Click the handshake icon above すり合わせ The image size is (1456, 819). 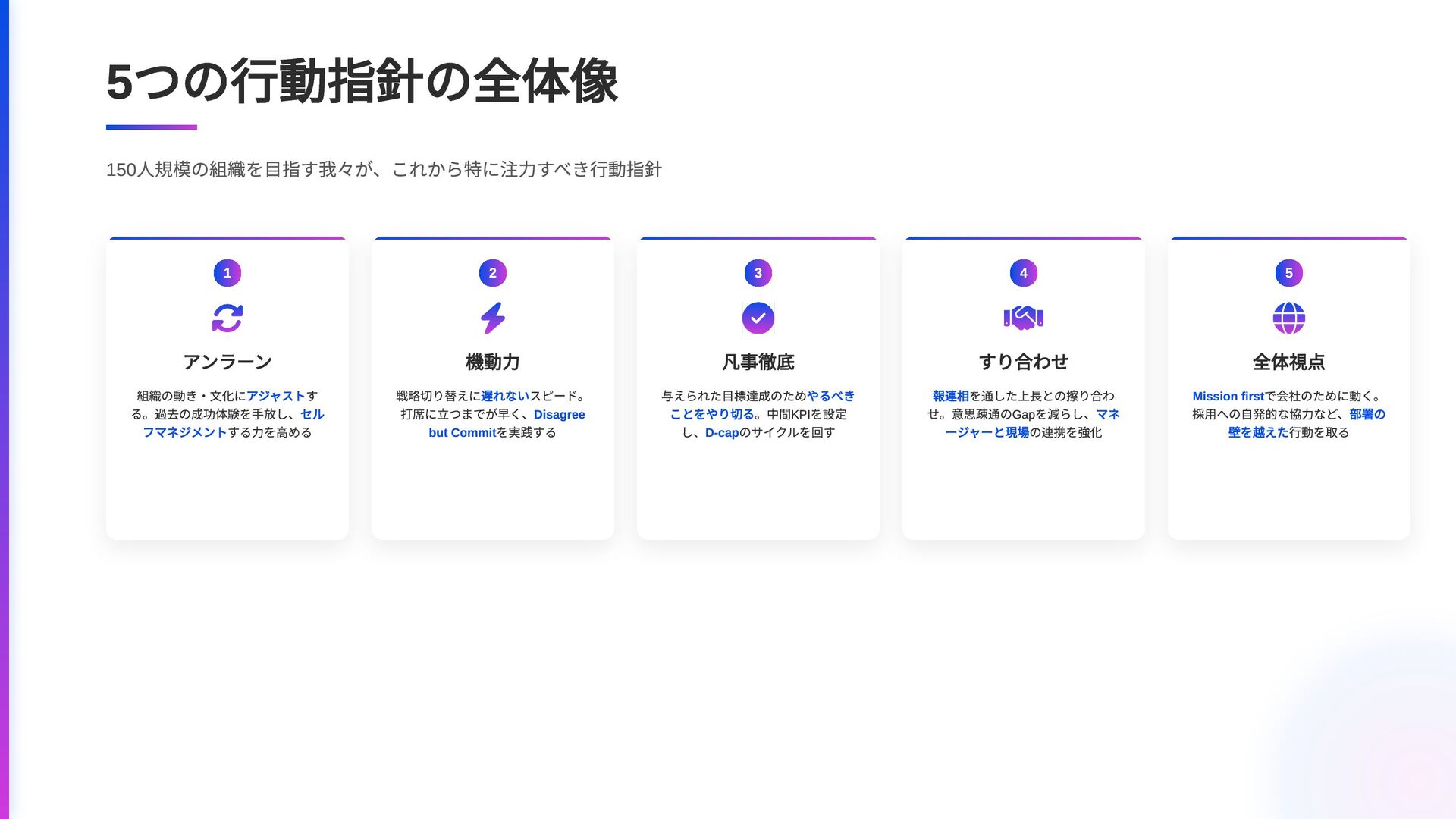click(1023, 318)
